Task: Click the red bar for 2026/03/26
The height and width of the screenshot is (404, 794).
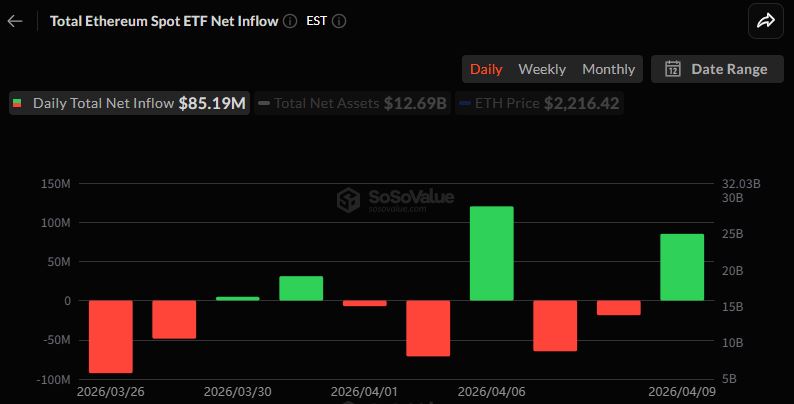Action: (110, 337)
